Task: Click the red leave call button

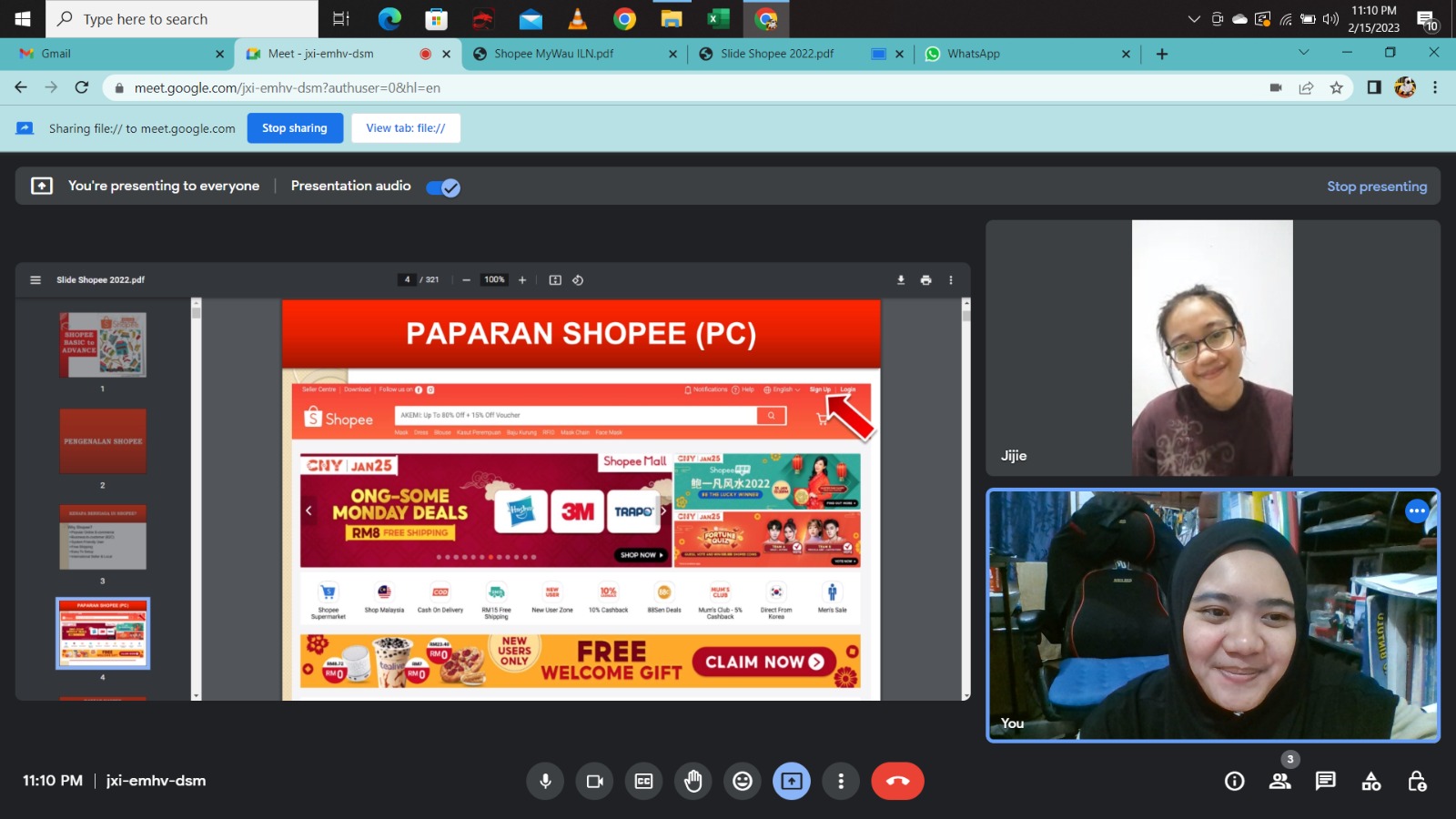Action: tap(897, 781)
